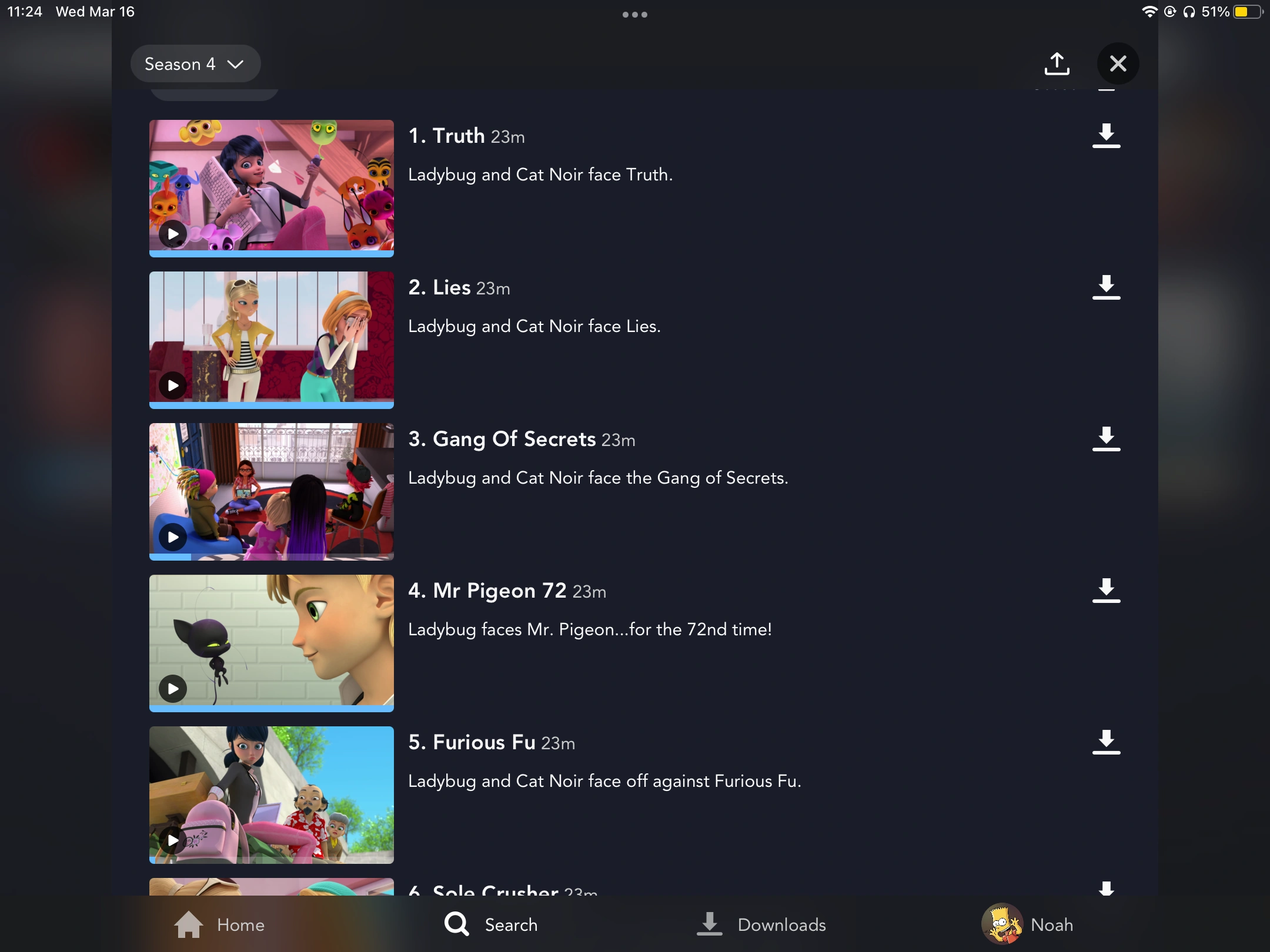Collapse the episode list panel
The image size is (1270, 952).
point(1117,63)
